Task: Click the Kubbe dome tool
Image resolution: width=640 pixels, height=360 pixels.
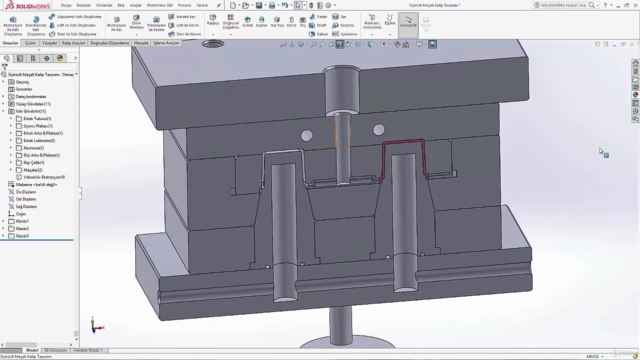Action: pyautogui.click(x=261, y=22)
